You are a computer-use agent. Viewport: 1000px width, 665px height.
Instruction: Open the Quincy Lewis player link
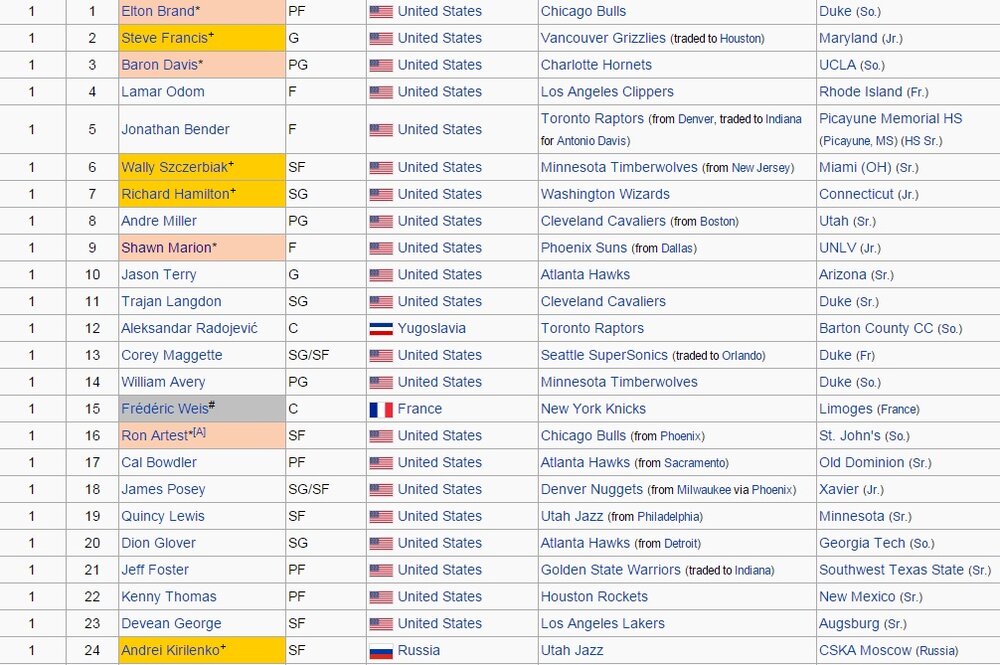coord(163,516)
